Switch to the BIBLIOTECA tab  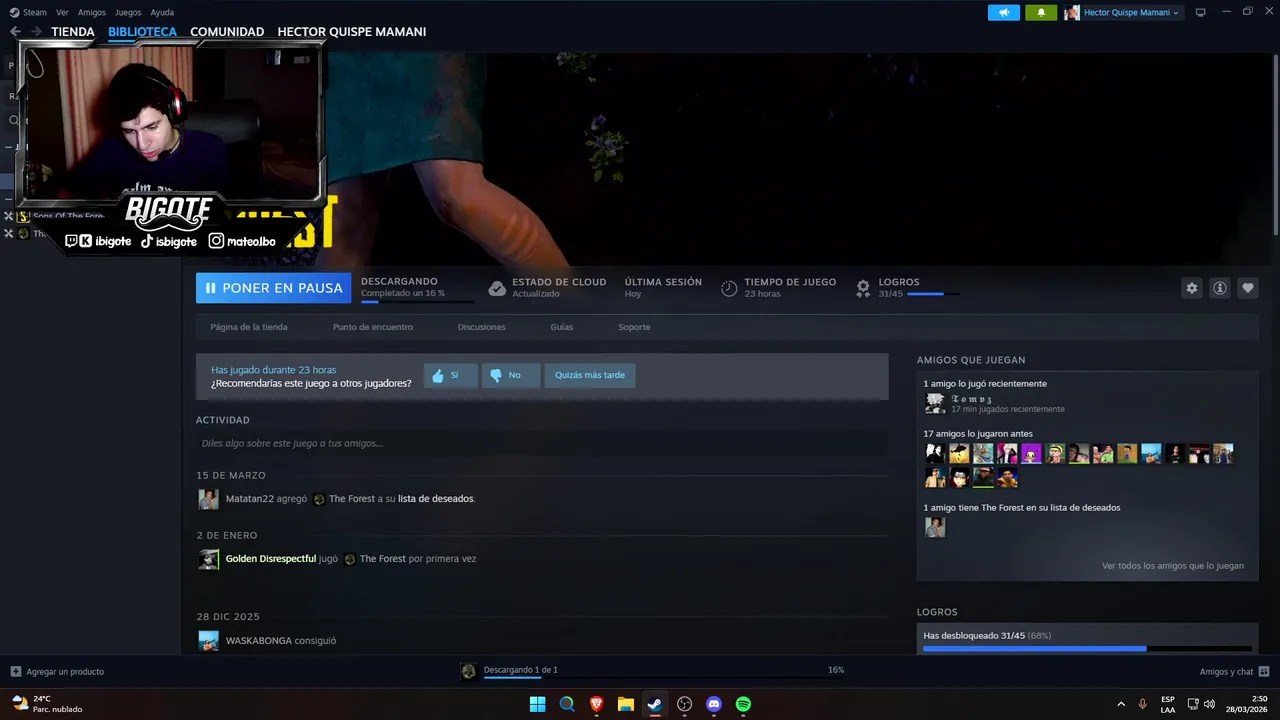click(143, 32)
